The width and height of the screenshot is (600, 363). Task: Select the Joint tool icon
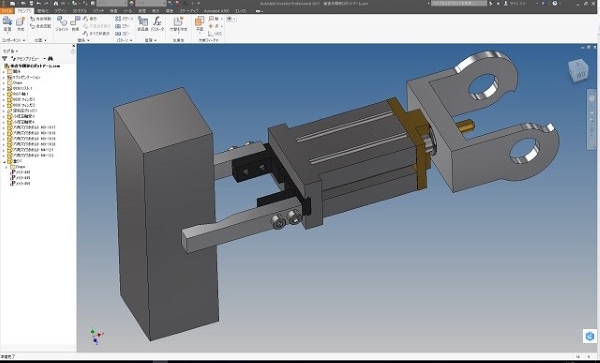click(x=62, y=22)
